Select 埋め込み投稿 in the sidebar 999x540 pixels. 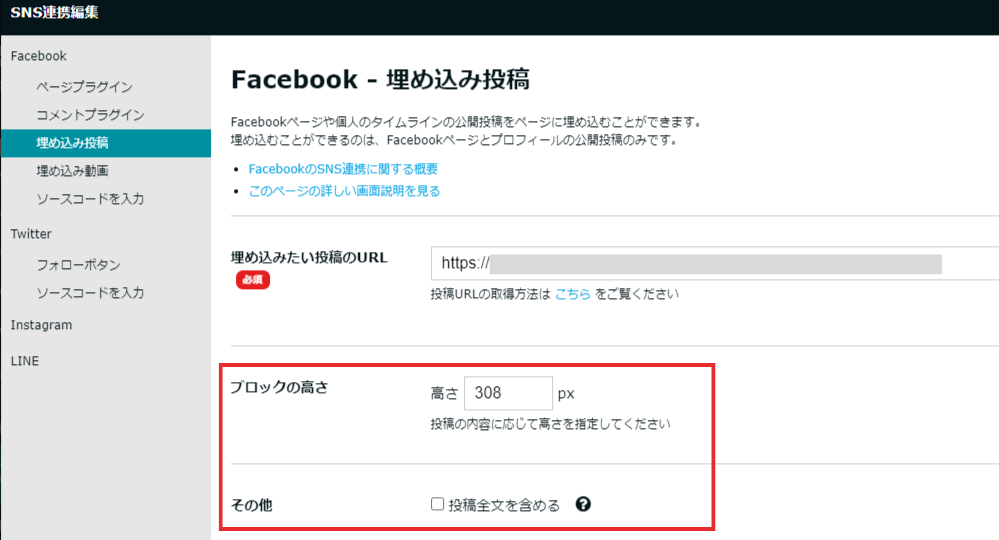point(106,143)
